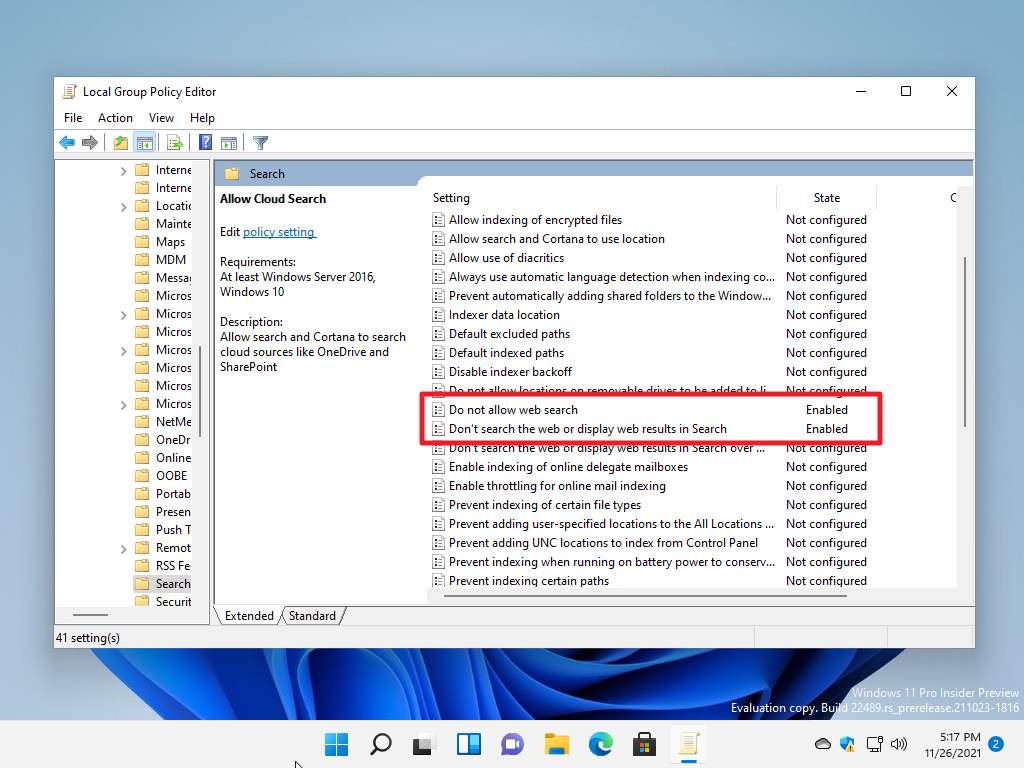1024x768 pixels.
Task: Click the Group Policy Editor taskbar icon
Action: click(x=689, y=744)
